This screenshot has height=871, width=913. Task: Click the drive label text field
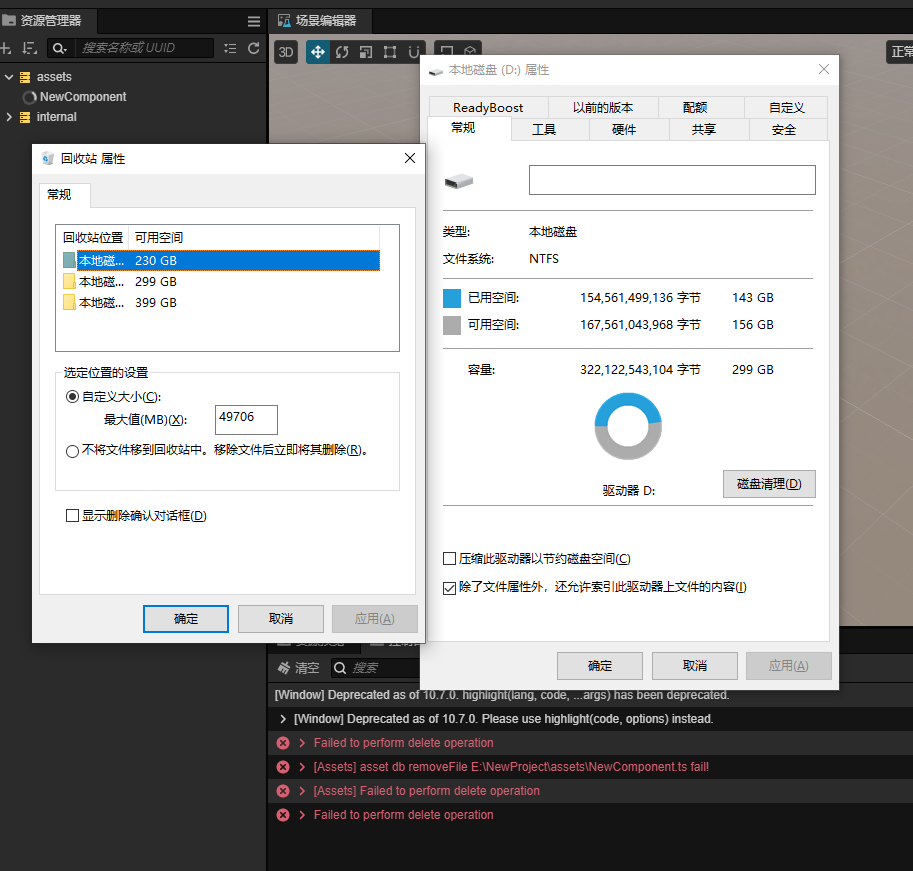coord(672,180)
